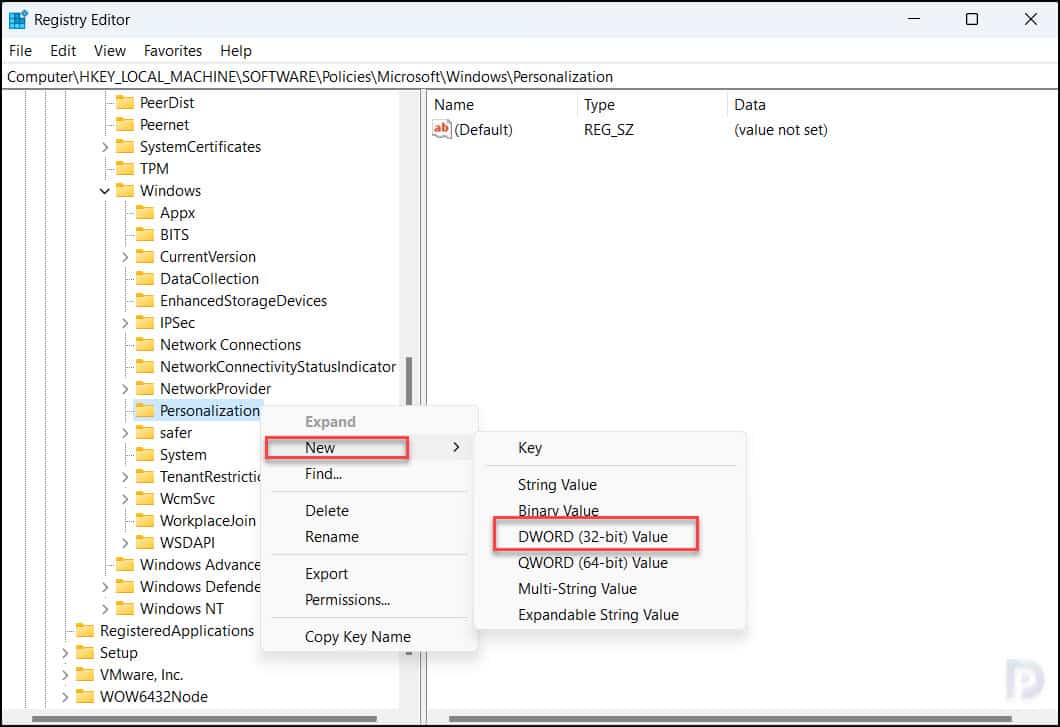
Task: Click the values pane horizontal scrollbar
Action: click(x=730, y=718)
